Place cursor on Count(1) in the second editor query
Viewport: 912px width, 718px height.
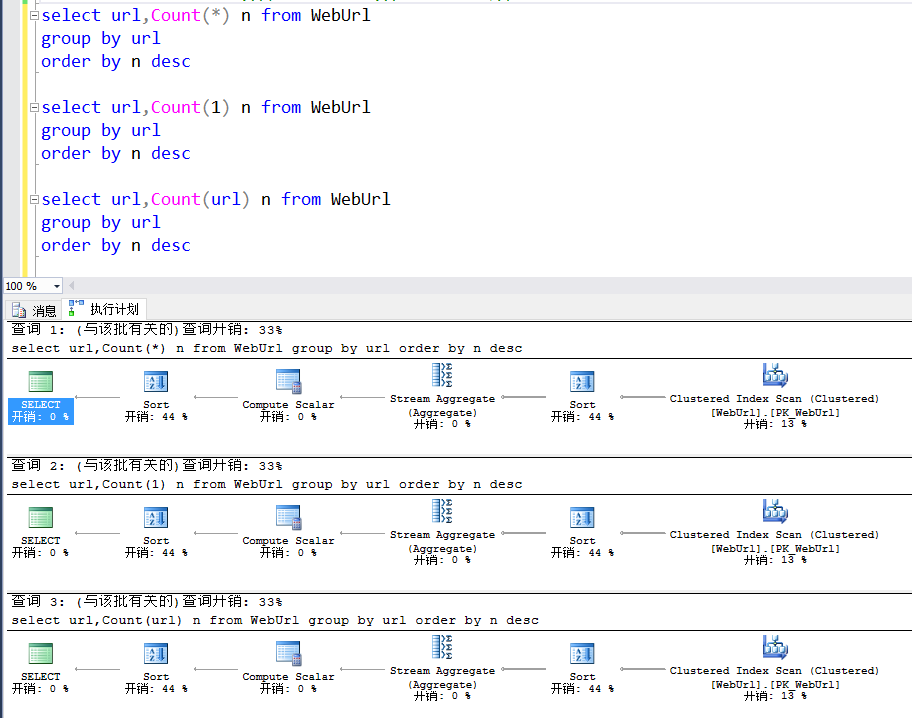click(x=190, y=107)
